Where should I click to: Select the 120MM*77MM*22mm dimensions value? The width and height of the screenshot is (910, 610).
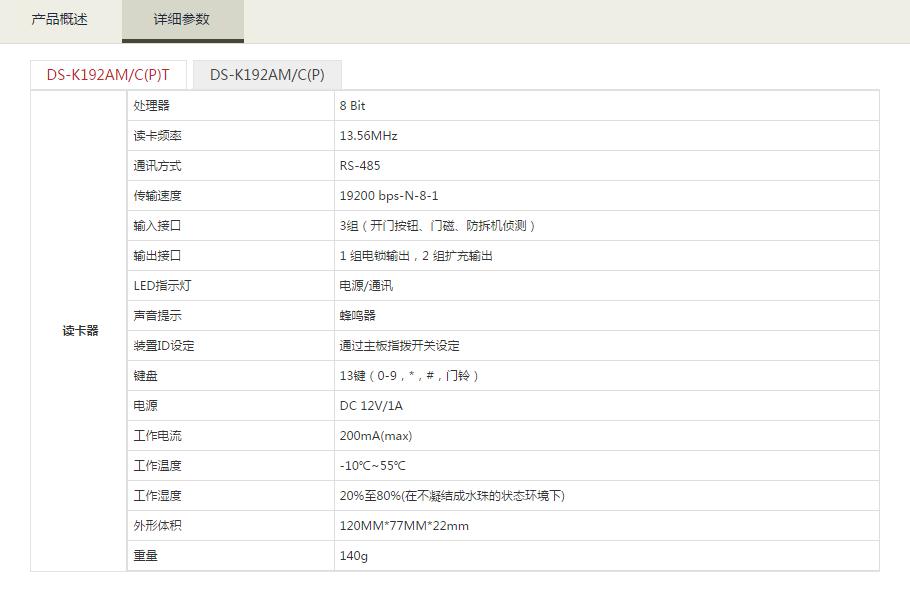(404, 526)
